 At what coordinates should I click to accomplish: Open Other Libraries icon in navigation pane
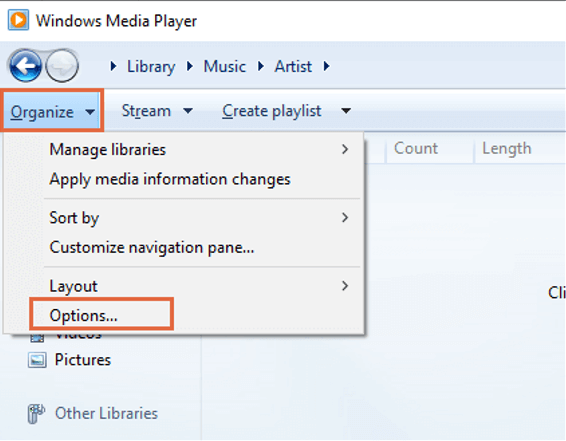(x=36, y=414)
